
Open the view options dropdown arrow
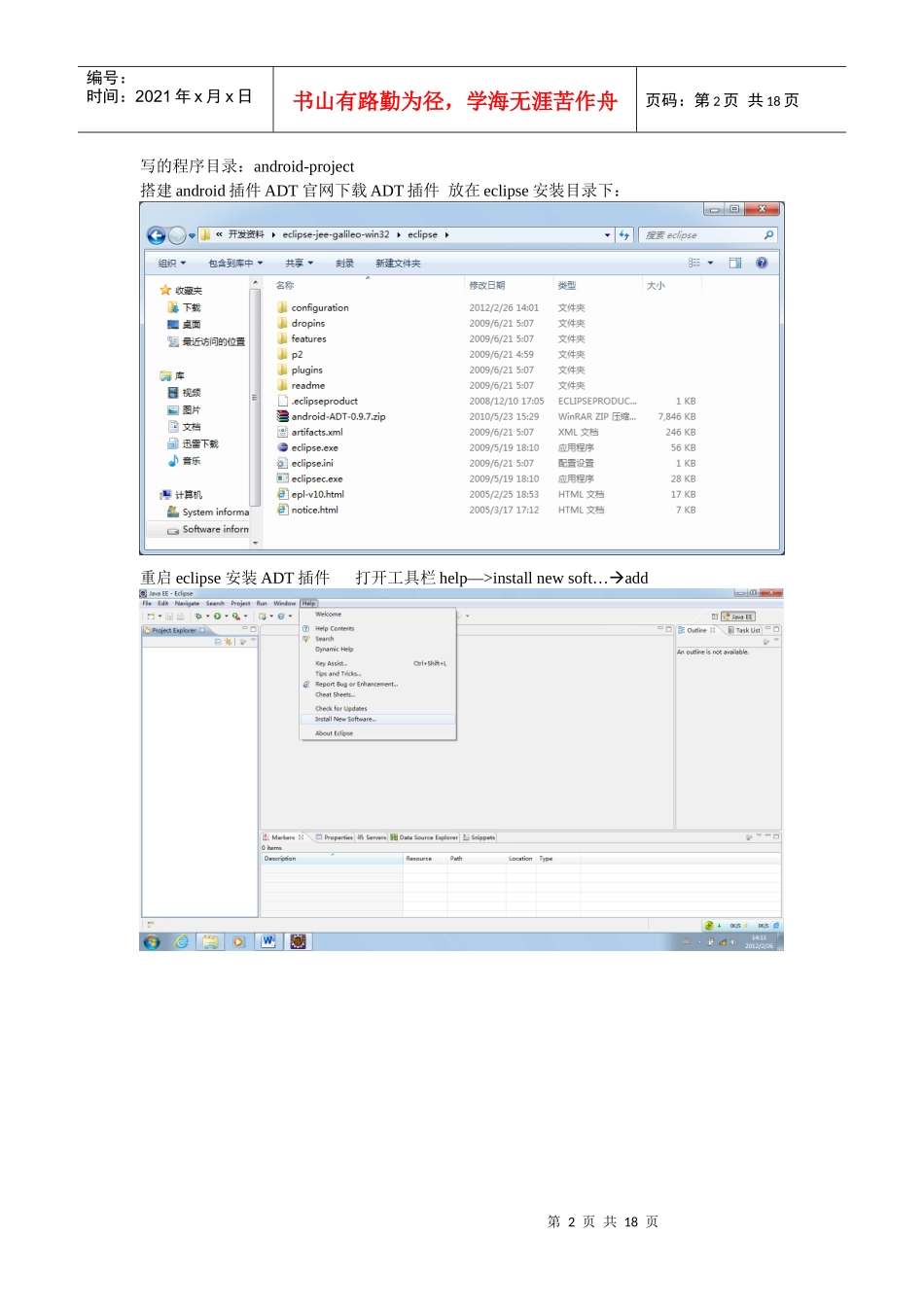(710, 263)
